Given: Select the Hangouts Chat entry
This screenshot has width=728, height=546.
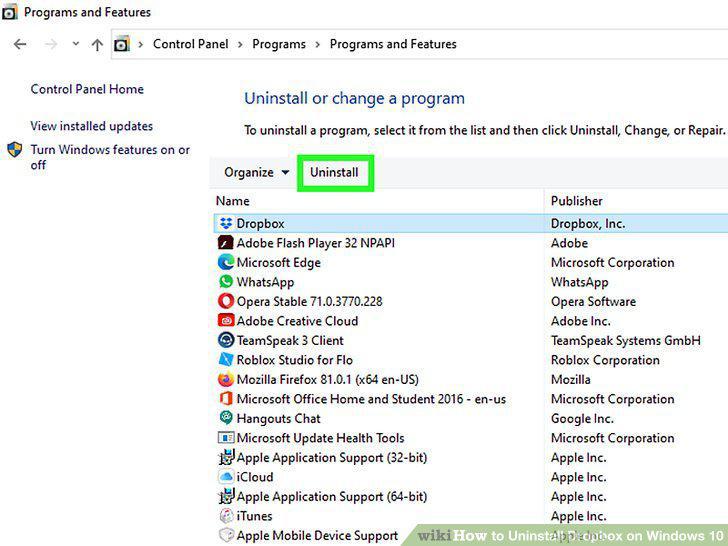Looking at the screenshot, I should (x=279, y=418).
